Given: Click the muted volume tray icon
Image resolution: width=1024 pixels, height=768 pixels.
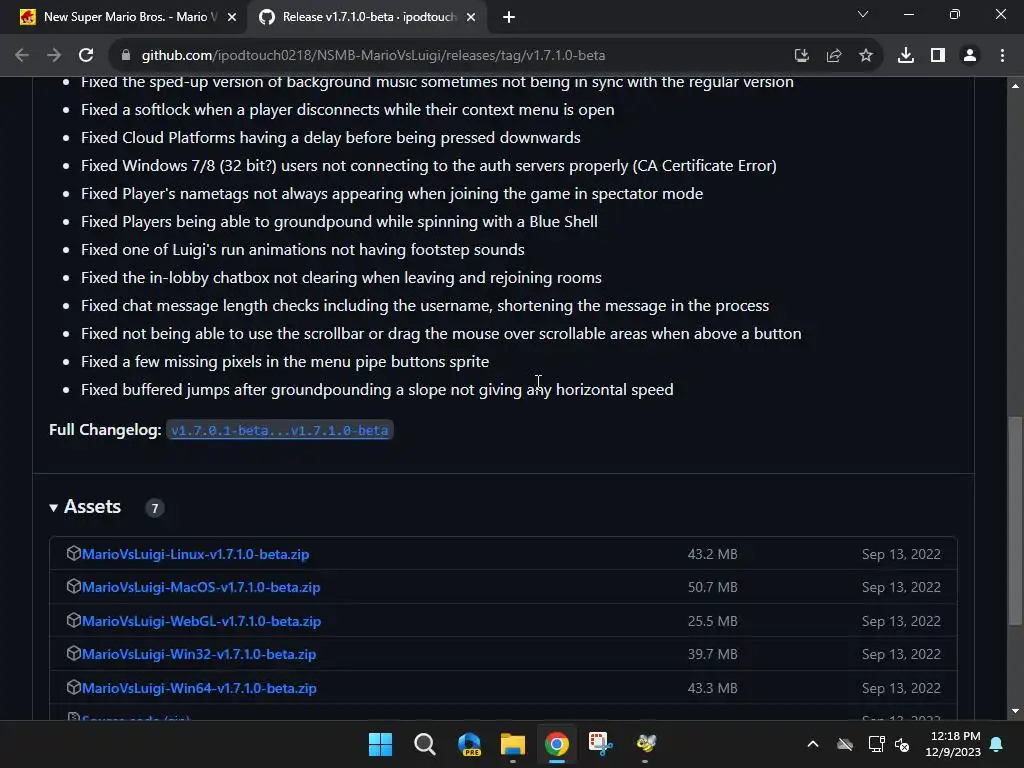Looking at the screenshot, I should point(902,744).
